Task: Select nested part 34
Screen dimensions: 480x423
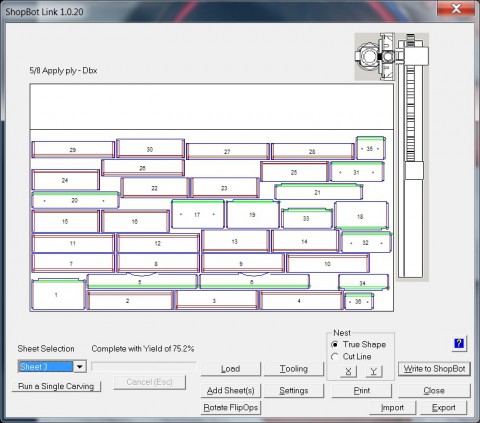Action: [x=363, y=283]
